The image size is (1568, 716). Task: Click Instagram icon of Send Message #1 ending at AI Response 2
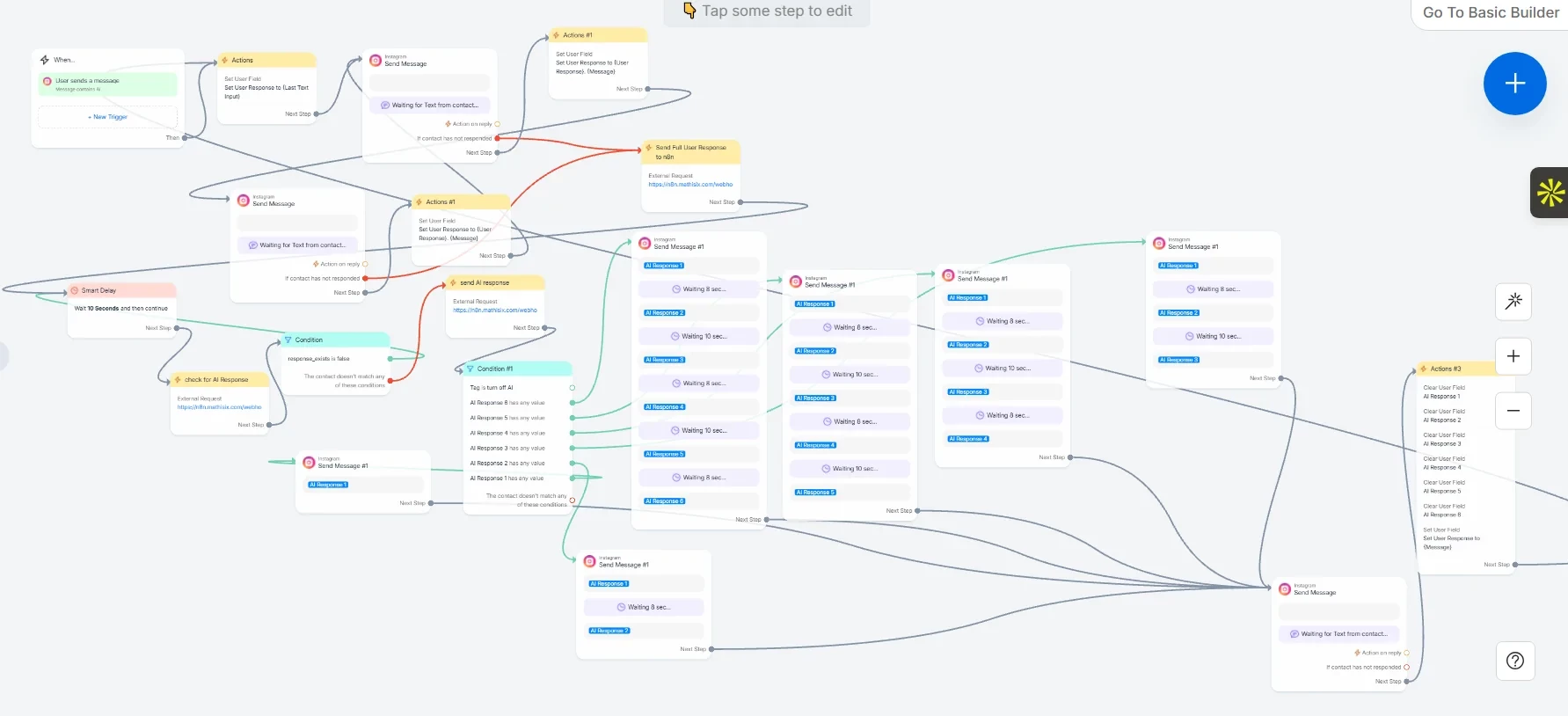tap(589, 561)
